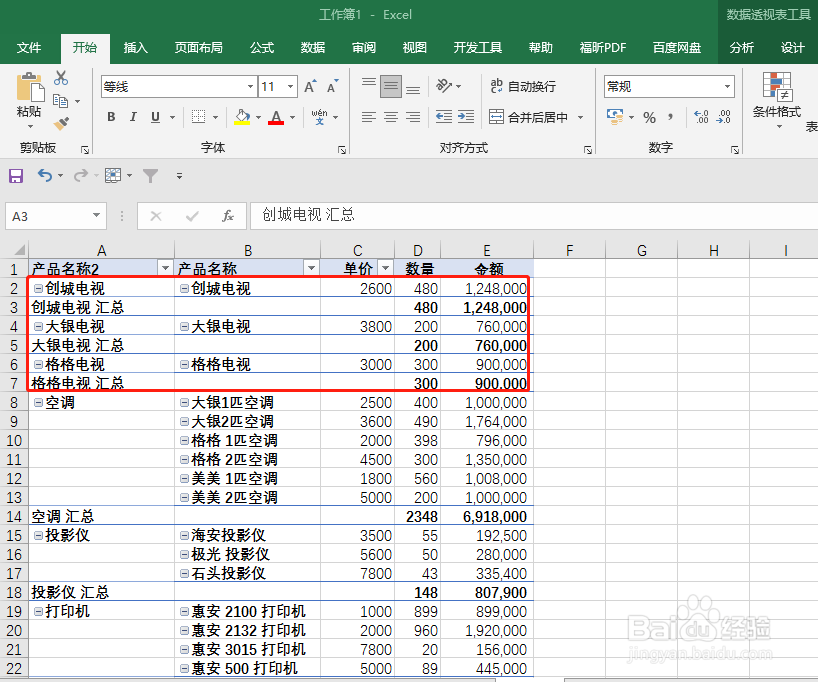Expand the Name Box dropdown arrow

(97, 216)
